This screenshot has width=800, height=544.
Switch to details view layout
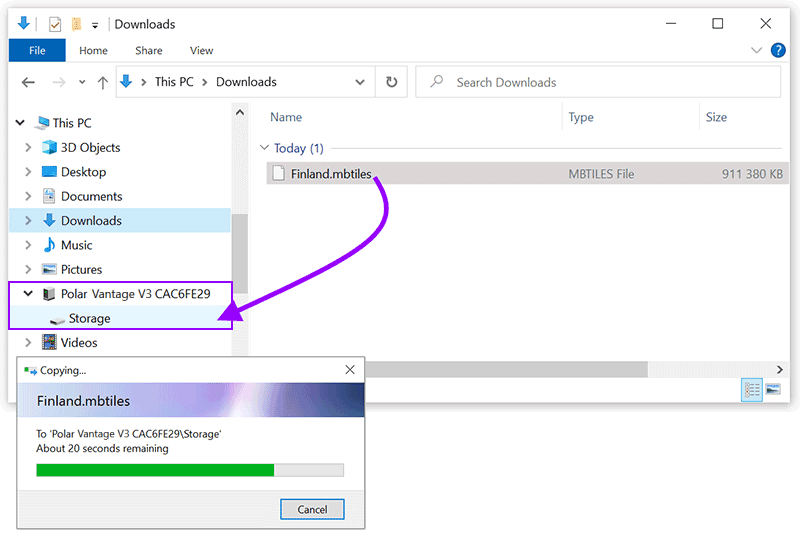pyautogui.click(x=752, y=390)
